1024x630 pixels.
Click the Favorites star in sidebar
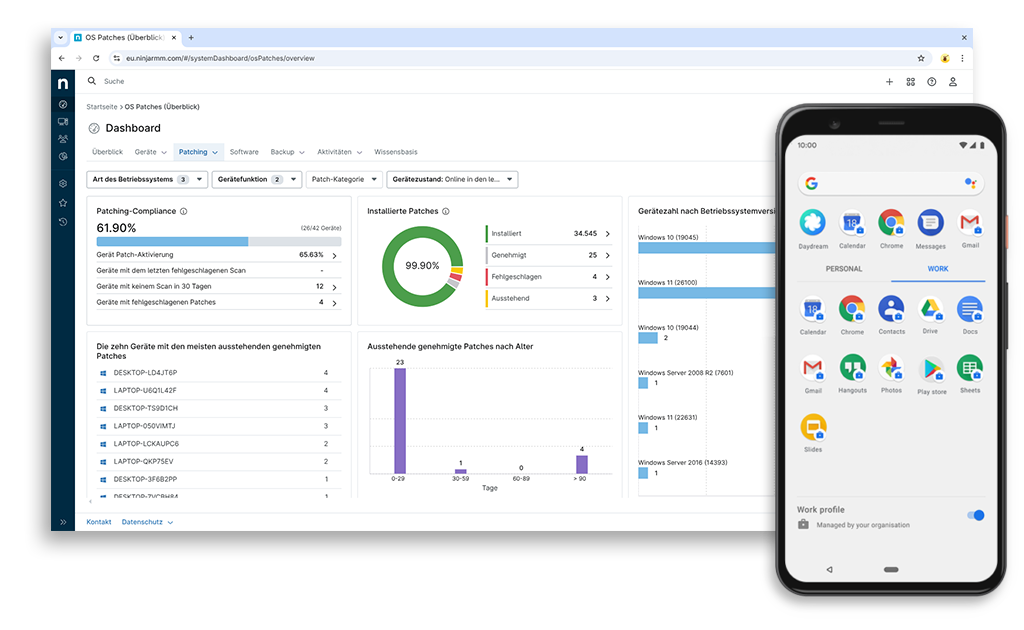(63, 203)
